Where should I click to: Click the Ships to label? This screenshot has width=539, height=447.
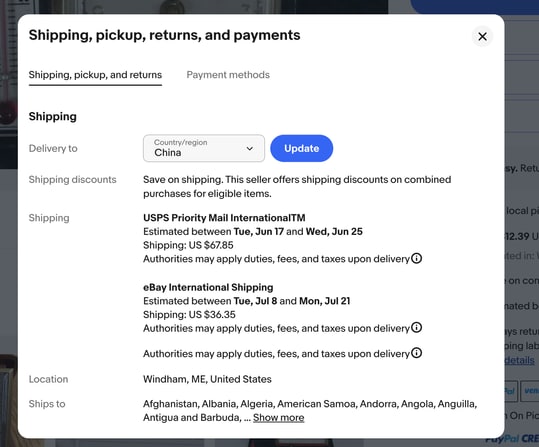click(x=47, y=404)
